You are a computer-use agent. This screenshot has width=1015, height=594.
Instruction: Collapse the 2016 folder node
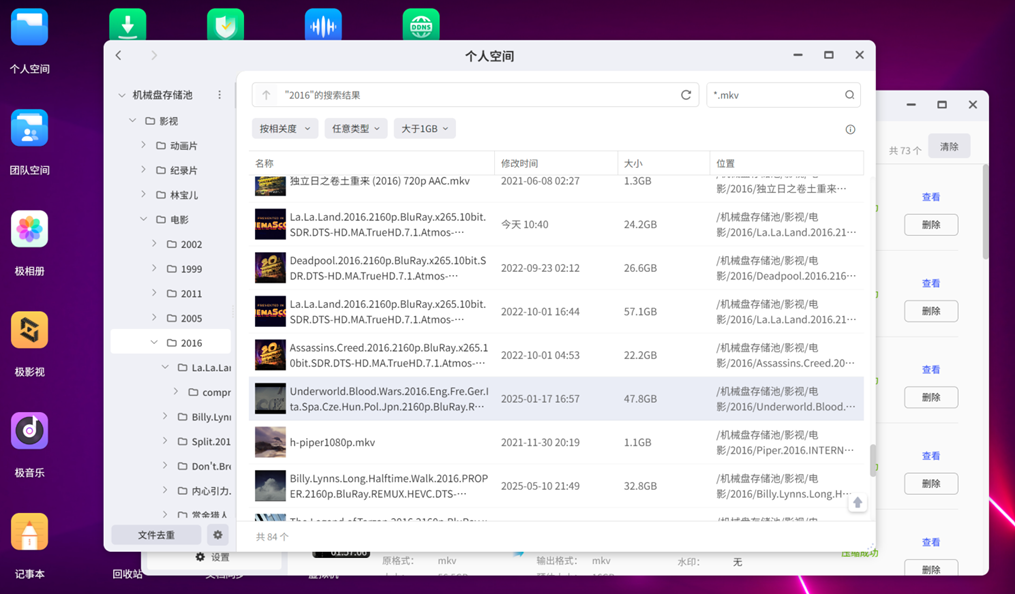tap(154, 342)
